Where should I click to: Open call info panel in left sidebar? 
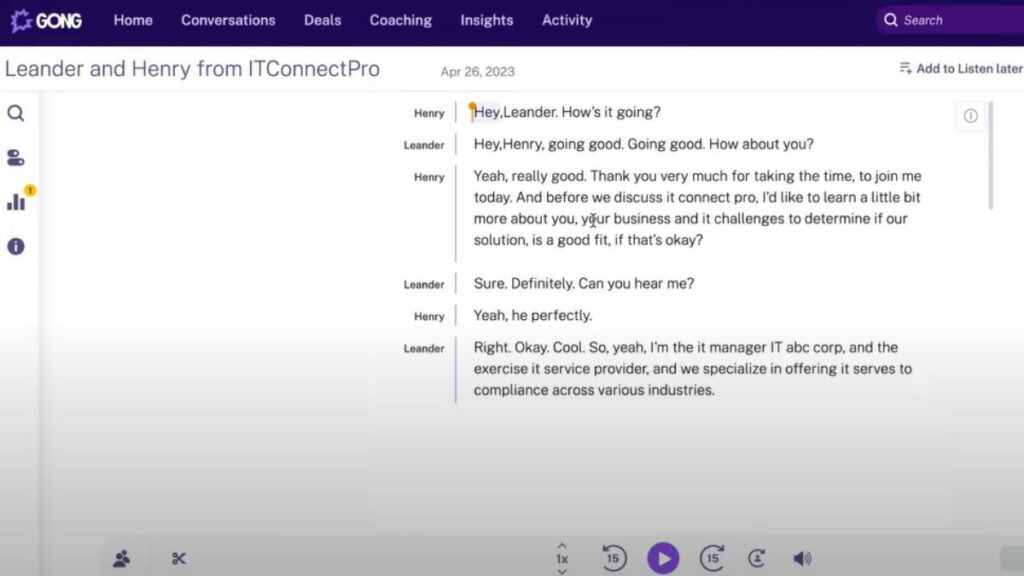coord(16,246)
